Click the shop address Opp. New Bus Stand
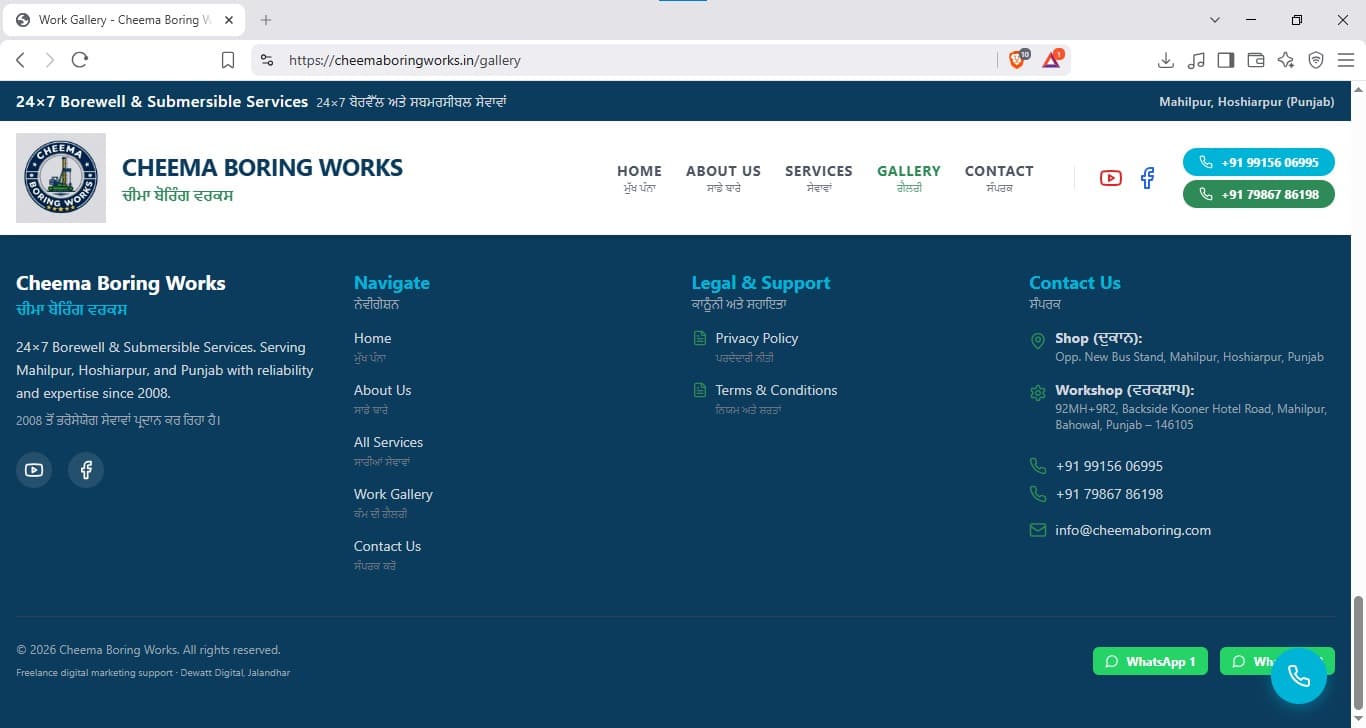This screenshot has width=1366, height=728. pos(1189,357)
